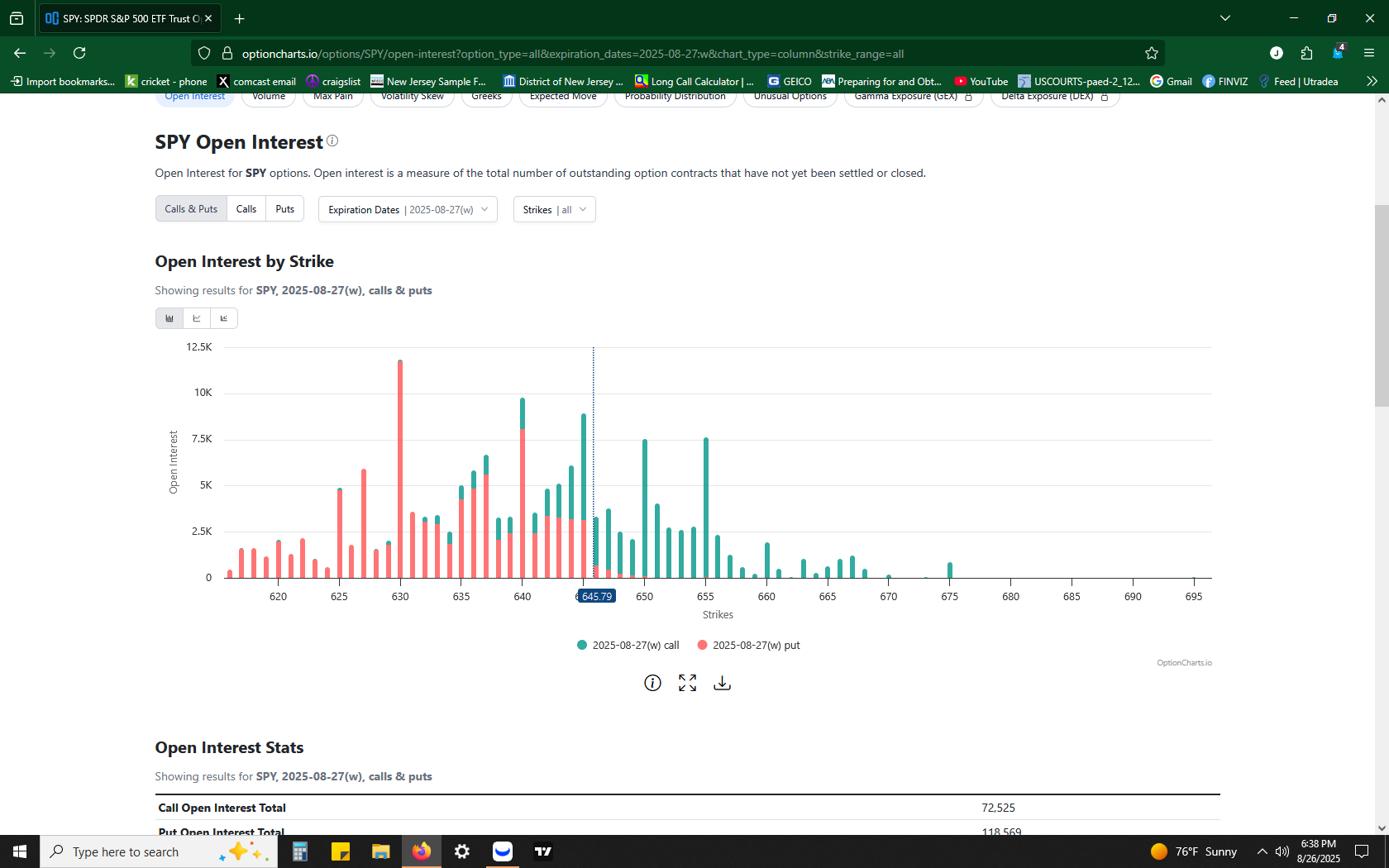1389x868 pixels.
Task: View site security lock information
Action: click(227, 54)
